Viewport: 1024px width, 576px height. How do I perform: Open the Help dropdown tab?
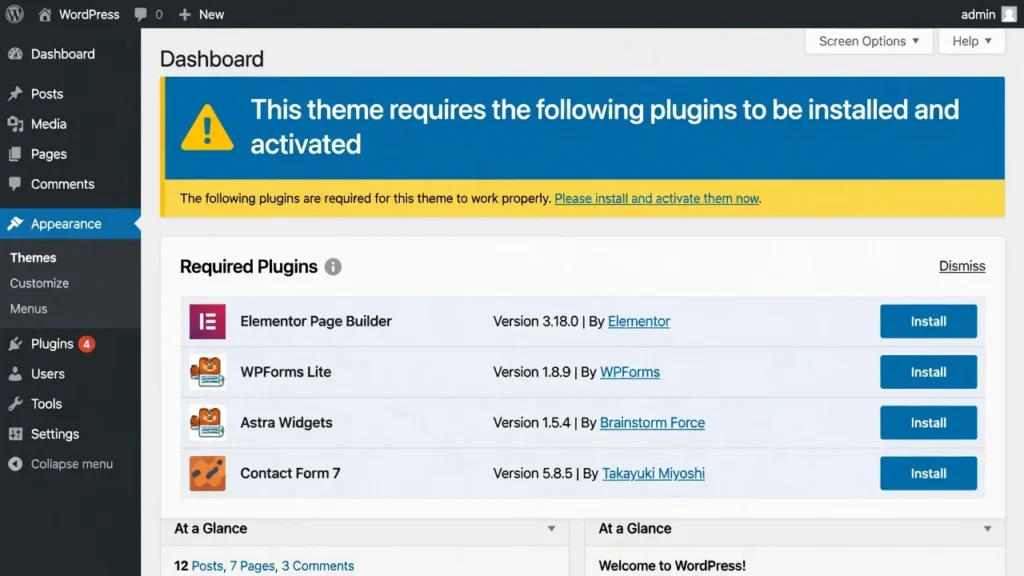tap(972, 41)
